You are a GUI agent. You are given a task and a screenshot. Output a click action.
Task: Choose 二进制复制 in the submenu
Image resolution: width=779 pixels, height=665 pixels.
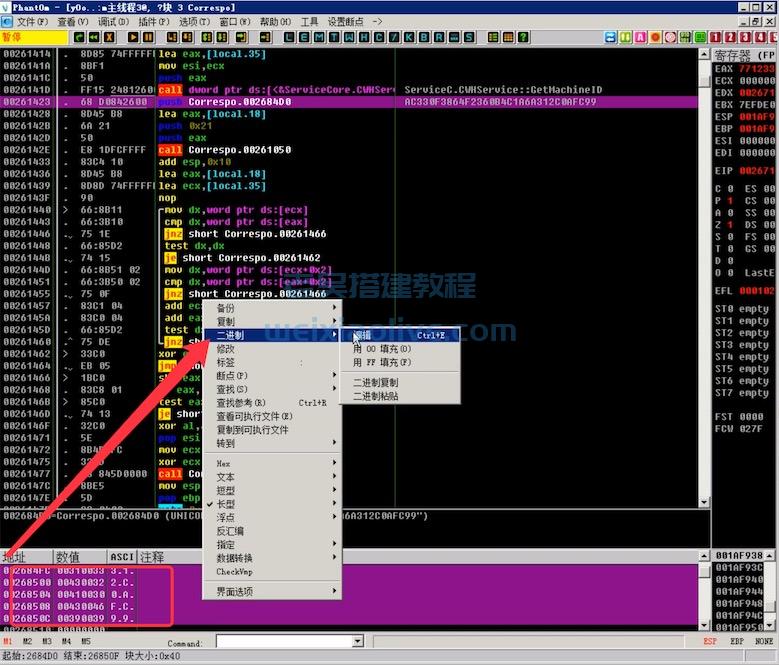[x=375, y=382]
